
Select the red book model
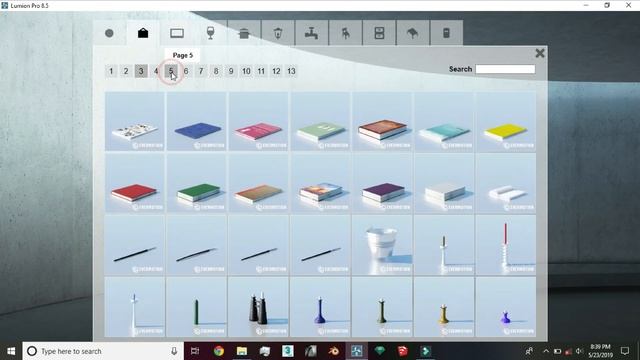(x=135, y=183)
